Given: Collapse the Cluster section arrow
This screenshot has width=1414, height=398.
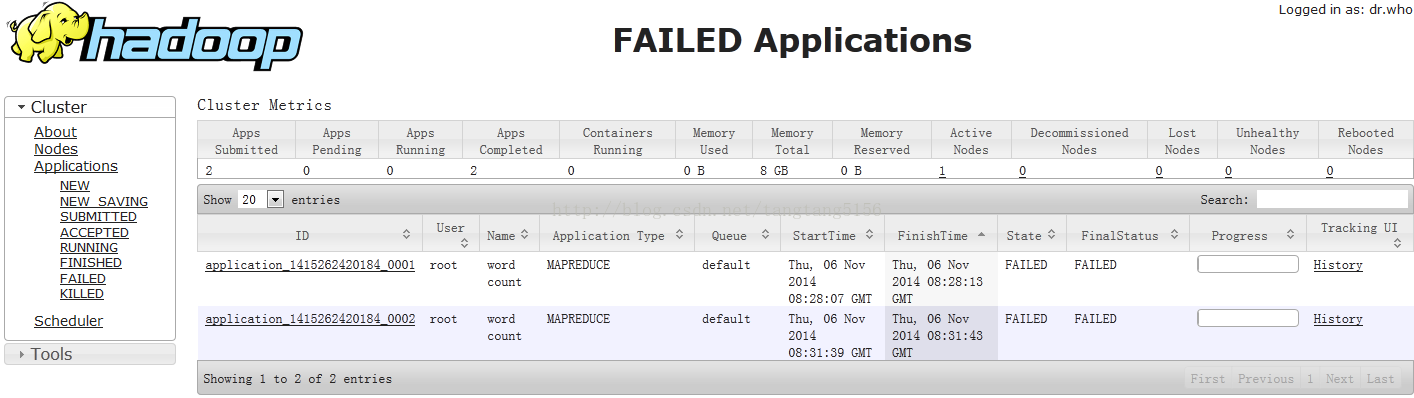Looking at the screenshot, I should (x=21, y=107).
